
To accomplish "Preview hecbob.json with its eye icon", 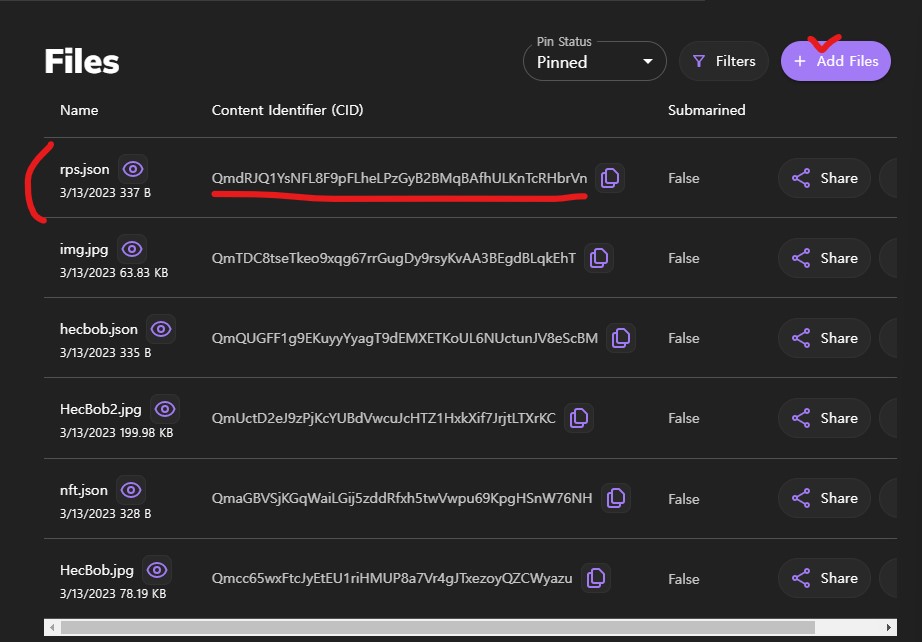I will click(161, 329).
